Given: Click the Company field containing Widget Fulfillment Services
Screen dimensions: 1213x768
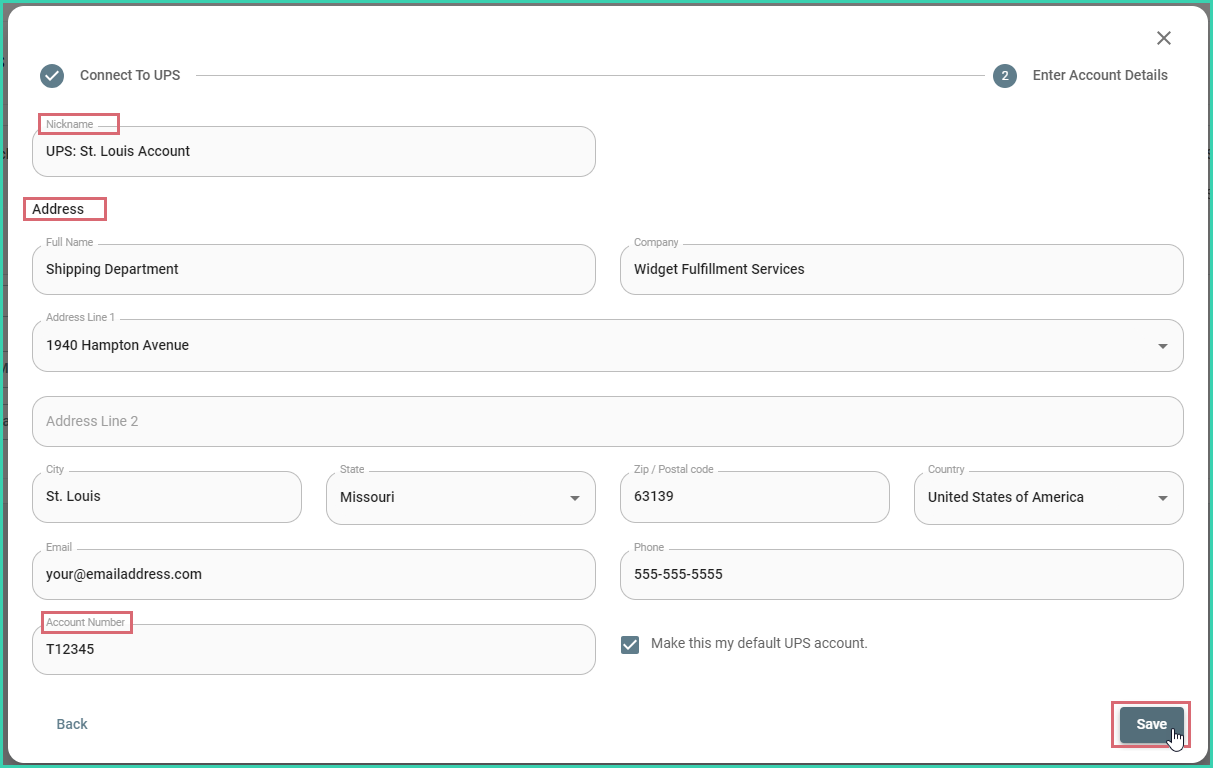Looking at the screenshot, I should pos(900,269).
